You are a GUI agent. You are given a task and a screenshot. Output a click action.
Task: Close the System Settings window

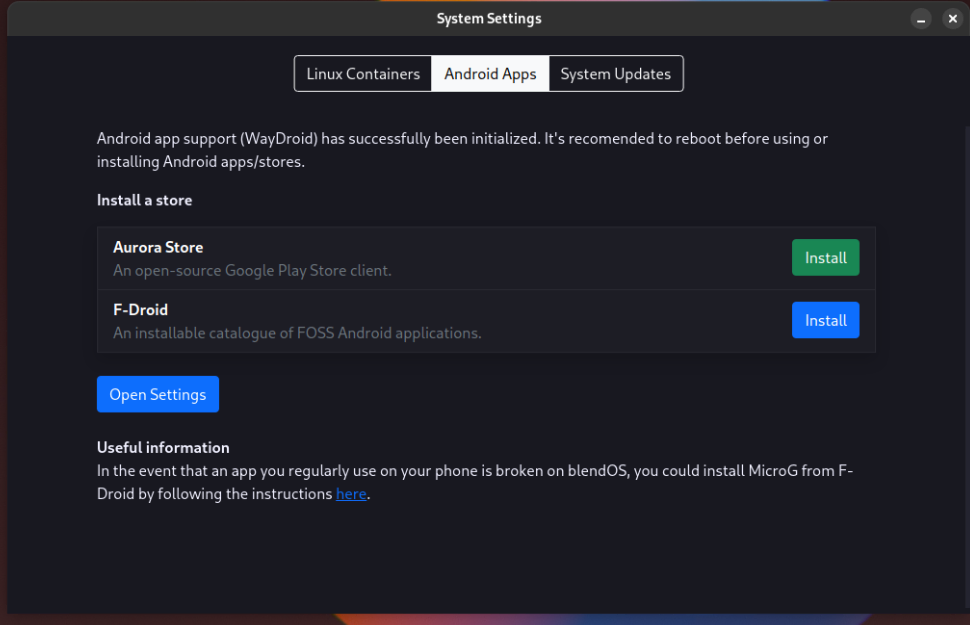click(x=952, y=19)
